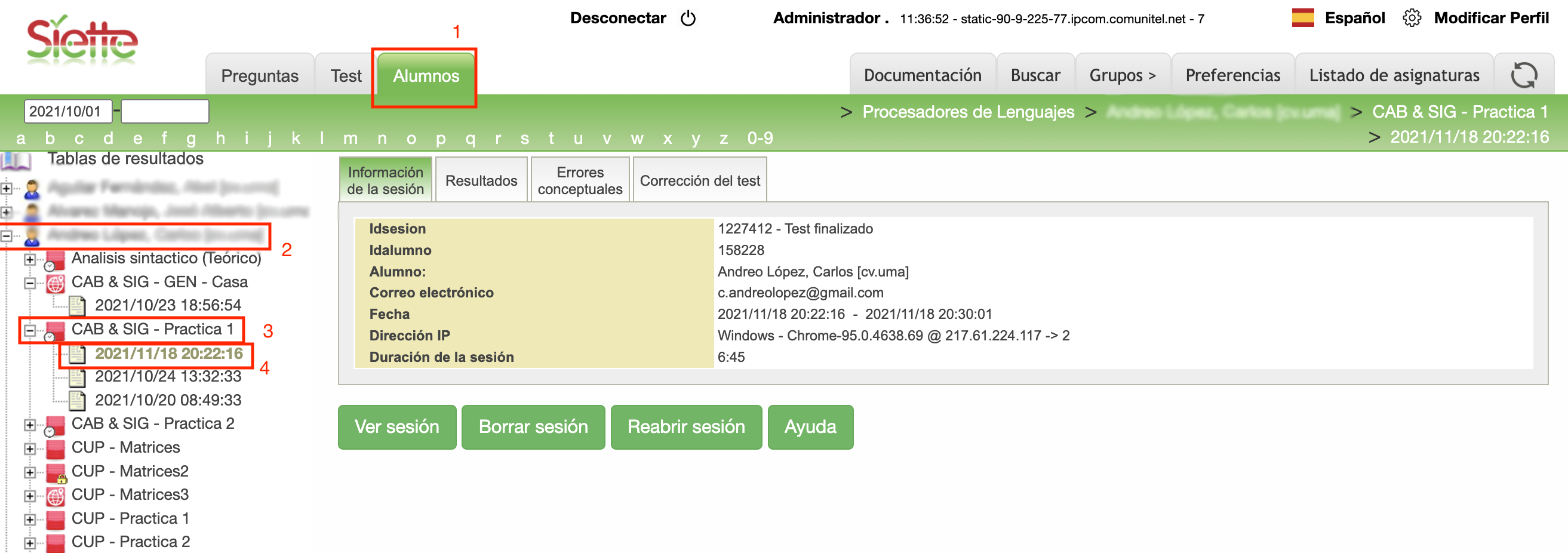Viewport: 1568px width, 553px height.
Task: Click the Tablas de resultados book icon
Action: [17, 160]
